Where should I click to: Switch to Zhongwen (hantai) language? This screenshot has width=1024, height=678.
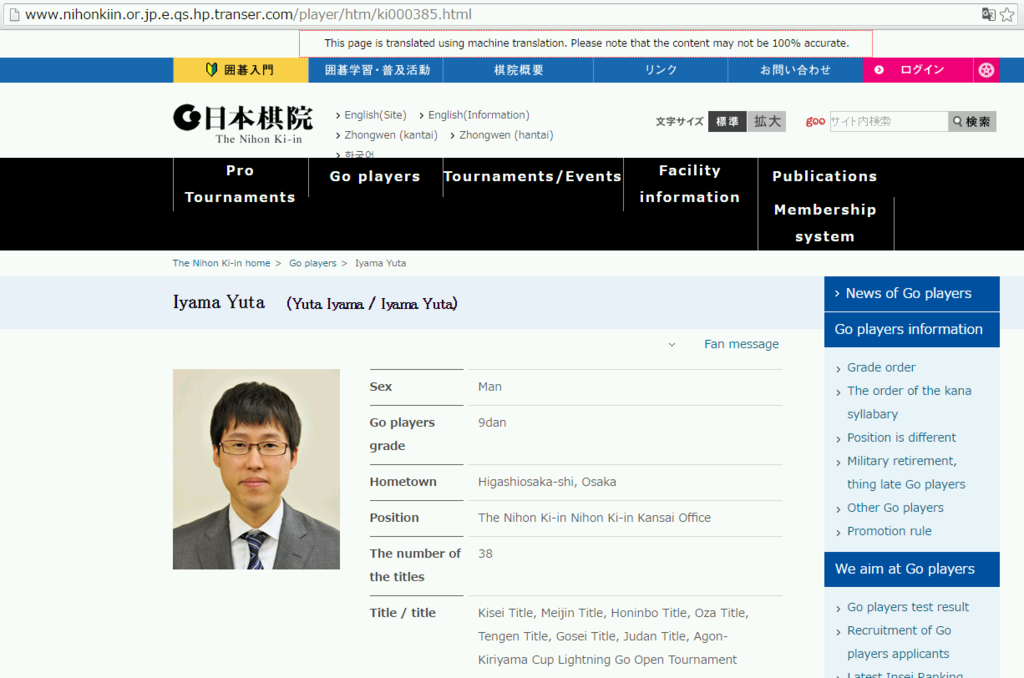505,135
